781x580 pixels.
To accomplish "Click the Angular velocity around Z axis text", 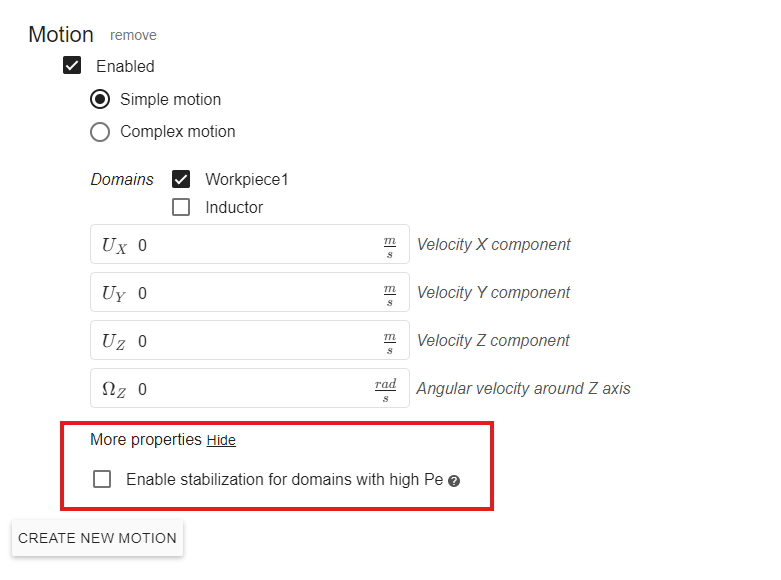I will [523, 389].
